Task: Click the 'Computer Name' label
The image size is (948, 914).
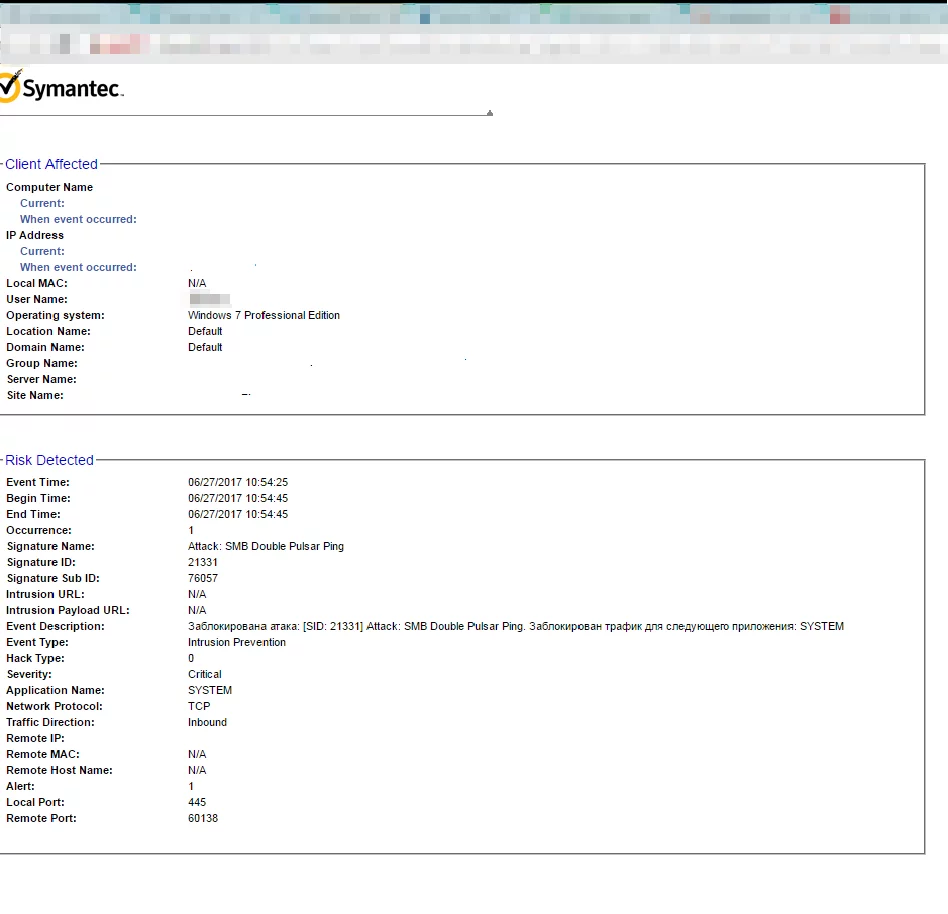Action: click(50, 187)
